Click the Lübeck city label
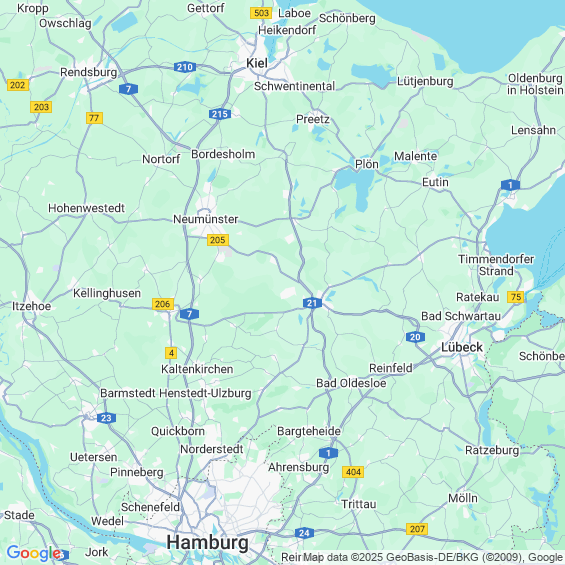Image resolution: width=565 pixels, height=565 pixels. 462,347
